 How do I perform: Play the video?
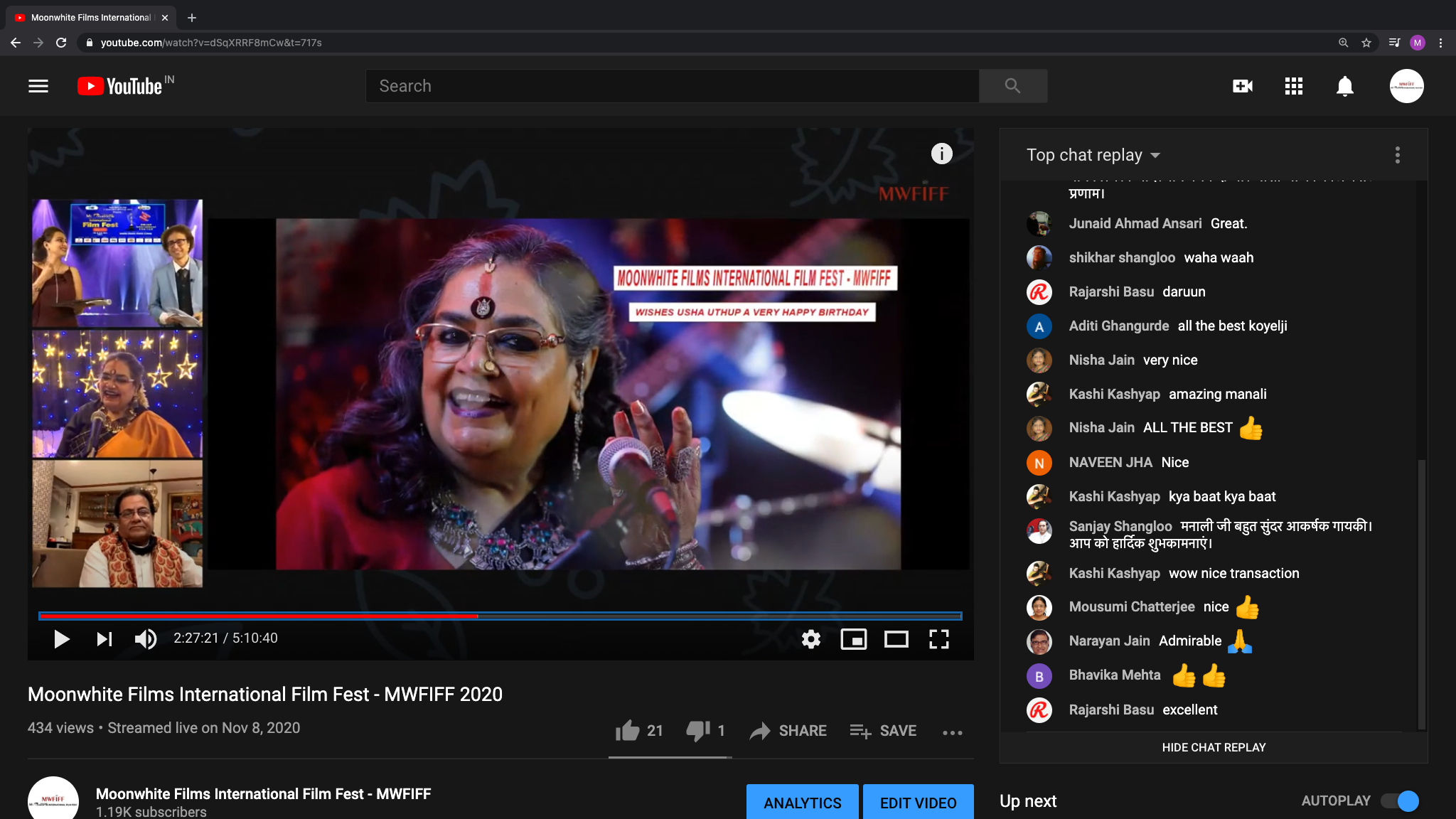62,639
